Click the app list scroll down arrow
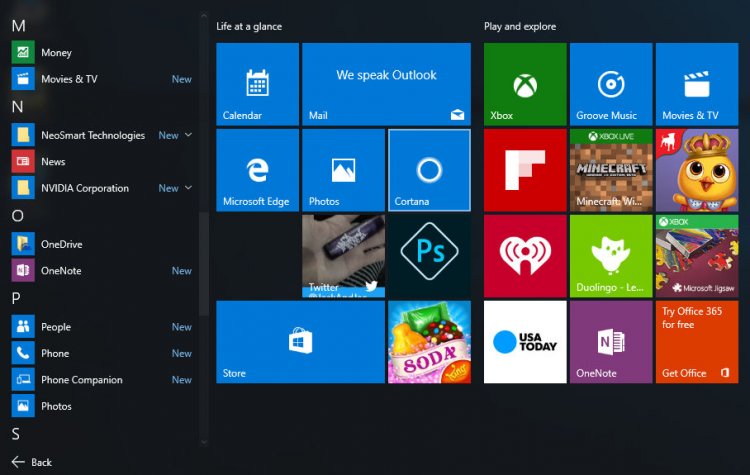 pos(204,442)
